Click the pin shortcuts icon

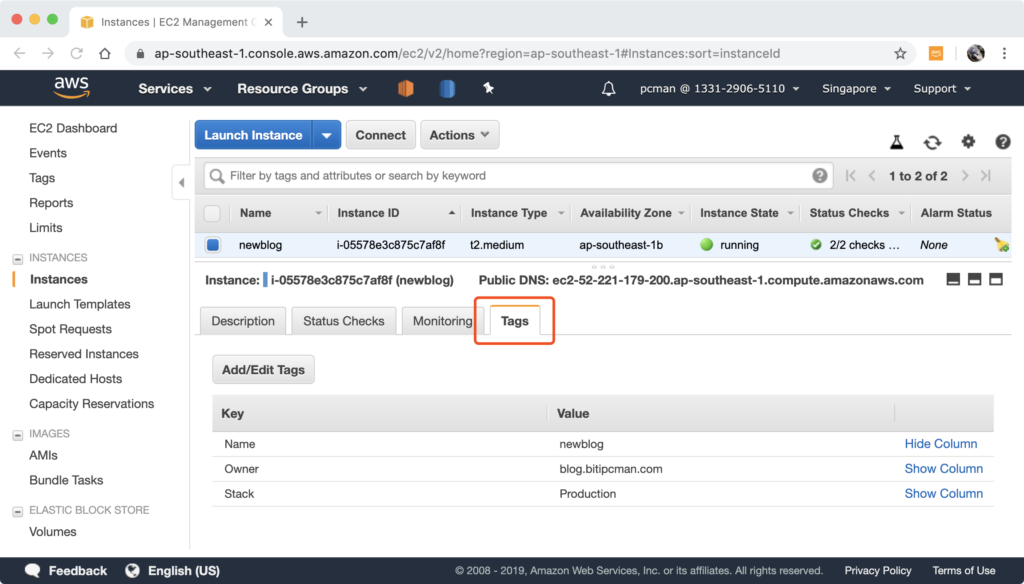tap(488, 88)
